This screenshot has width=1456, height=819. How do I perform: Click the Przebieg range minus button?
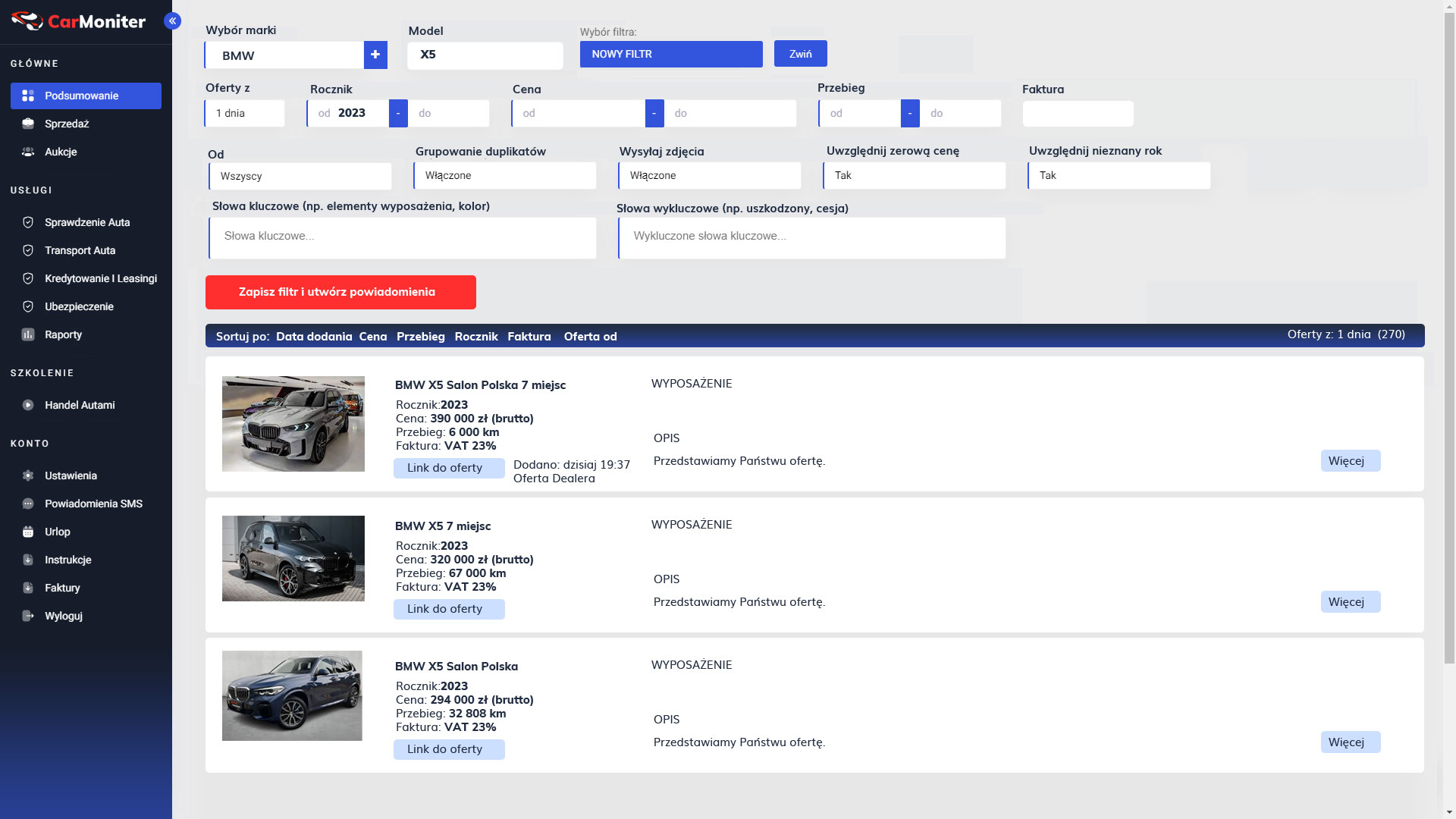coord(910,113)
